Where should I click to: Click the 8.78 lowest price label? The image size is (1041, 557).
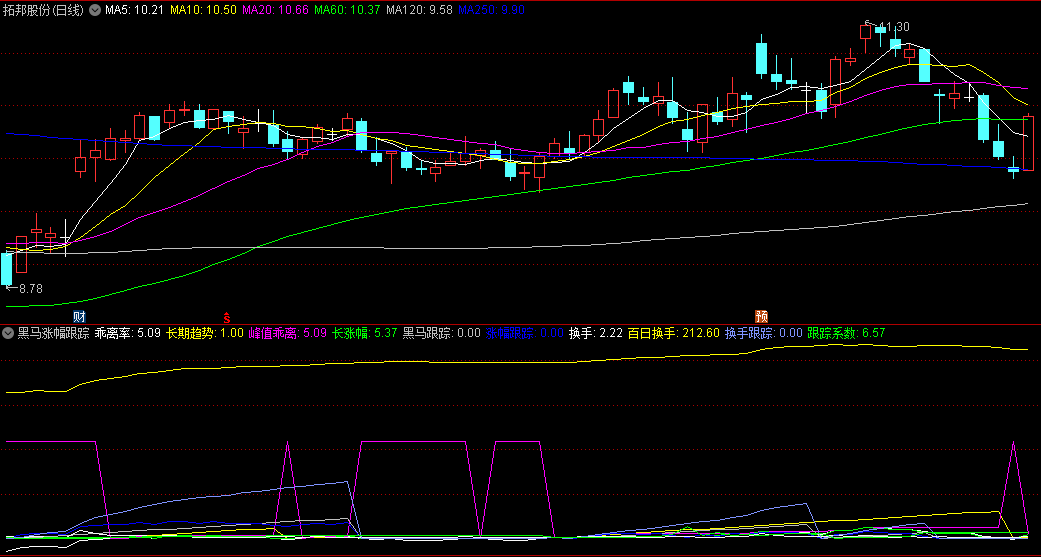pos(31,289)
